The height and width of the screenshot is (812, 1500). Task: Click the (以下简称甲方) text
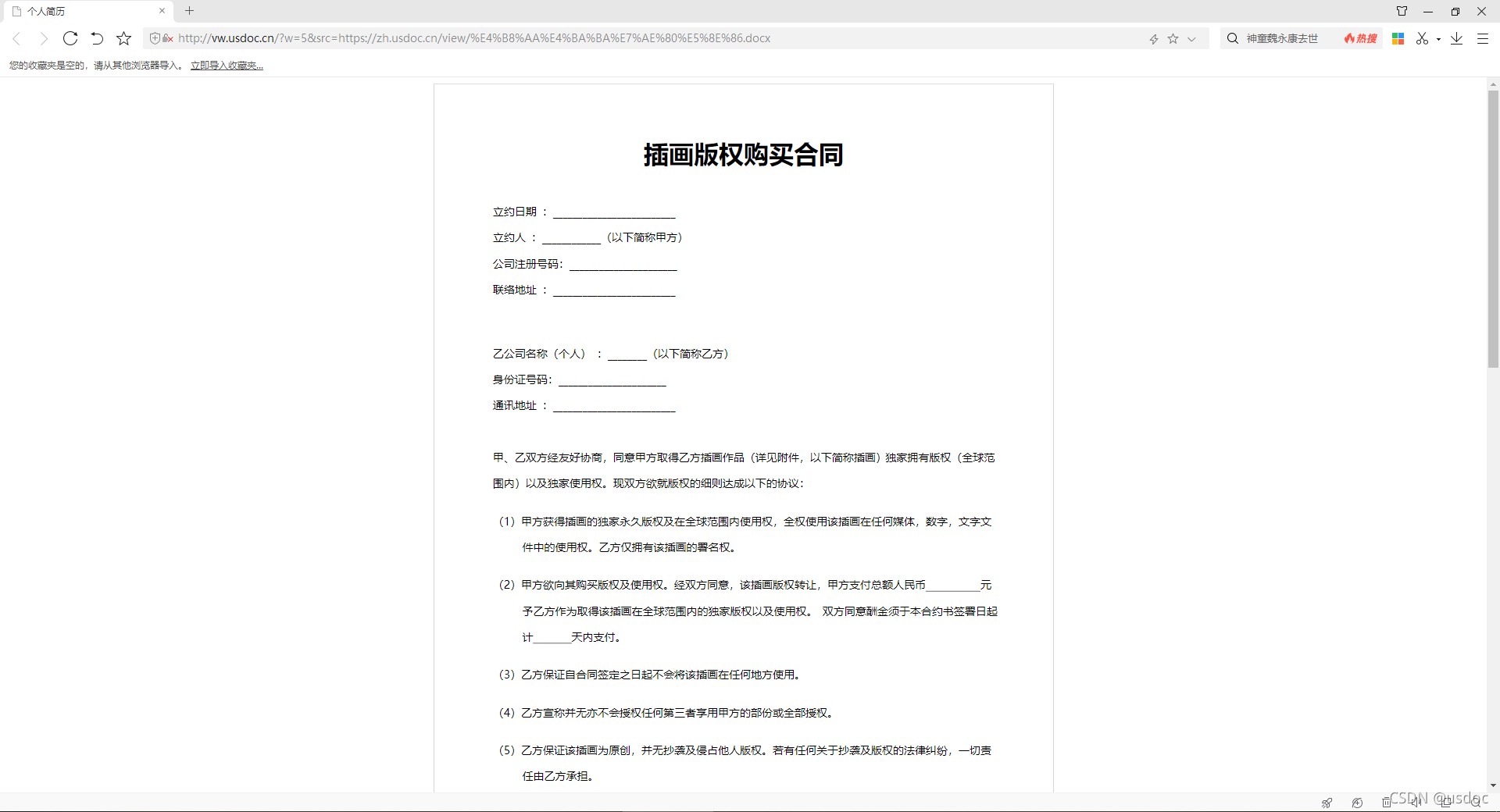[x=645, y=237]
